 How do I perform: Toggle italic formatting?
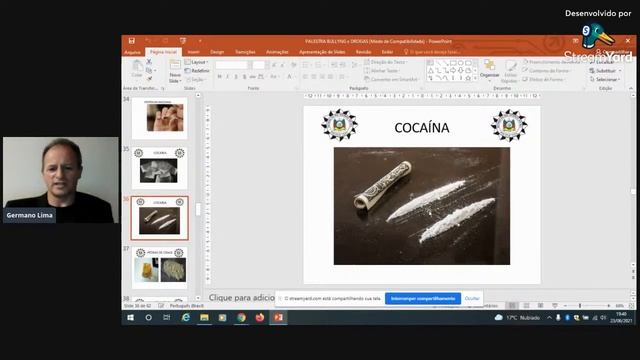tap(227, 77)
